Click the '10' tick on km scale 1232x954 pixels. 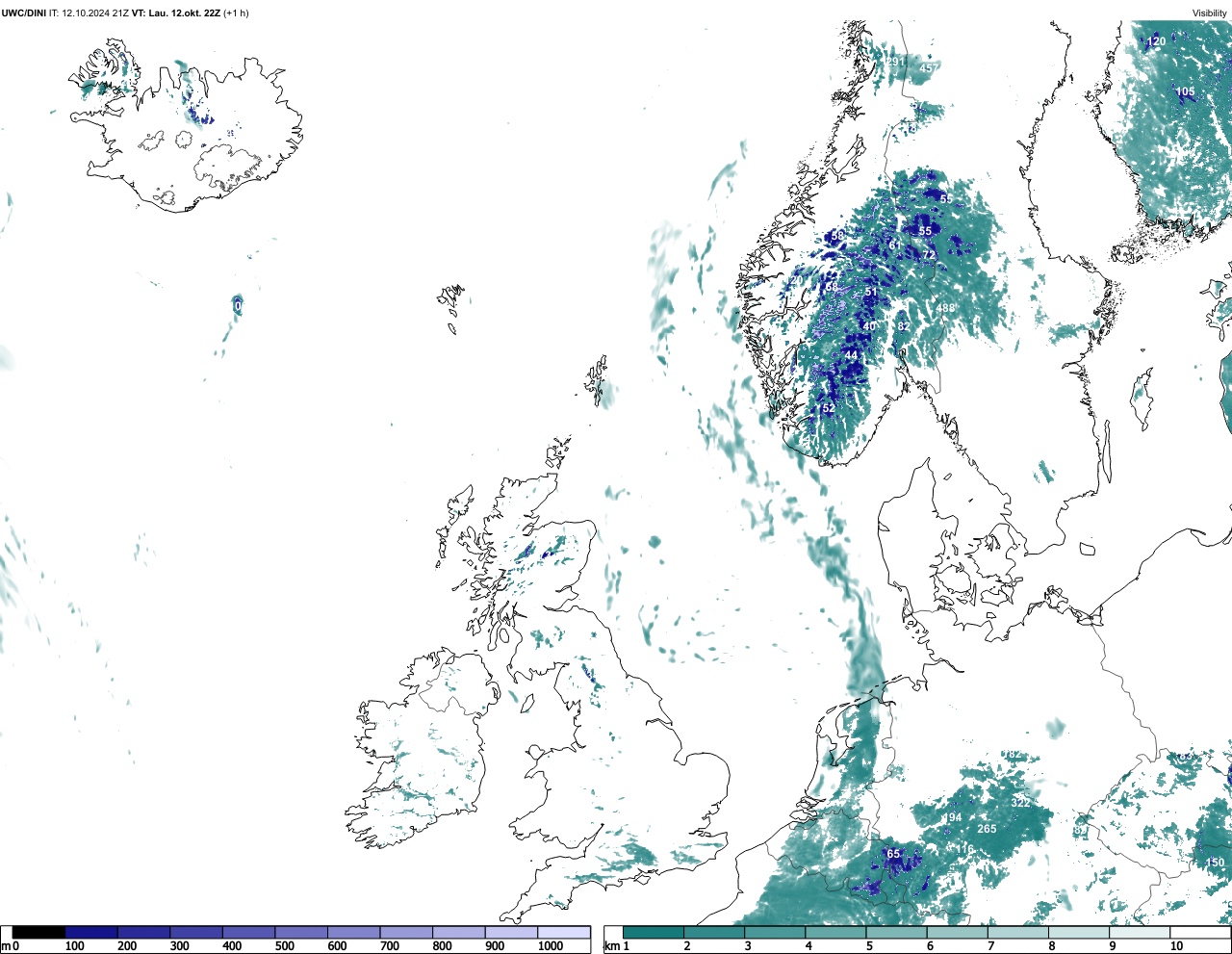coord(1177,946)
